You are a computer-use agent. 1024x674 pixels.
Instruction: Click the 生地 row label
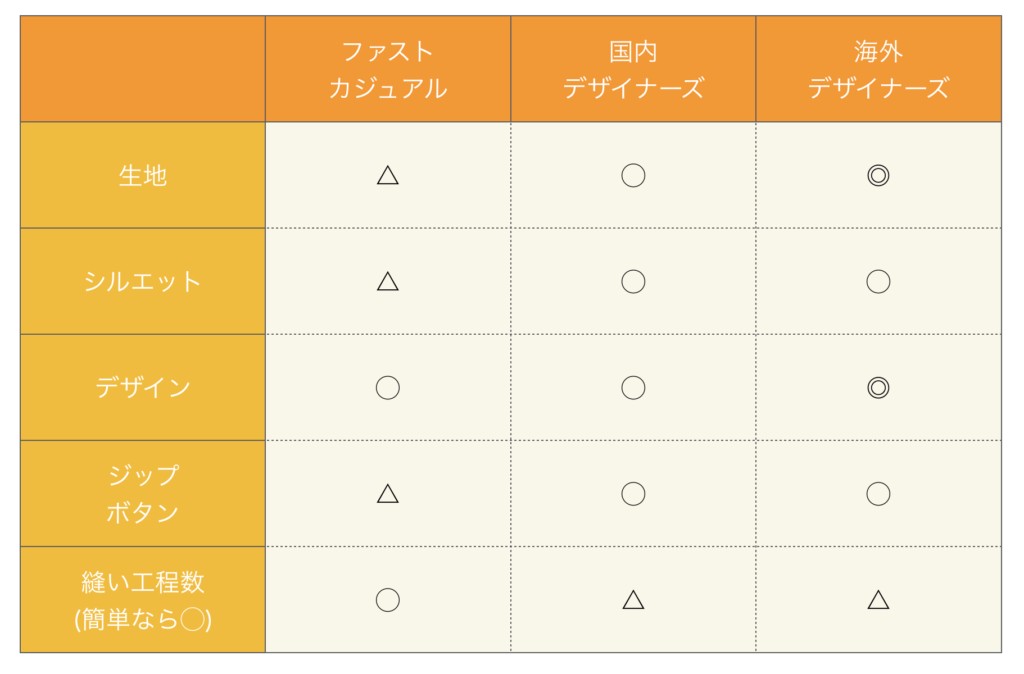pyautogui.click(x=143, y=176)
